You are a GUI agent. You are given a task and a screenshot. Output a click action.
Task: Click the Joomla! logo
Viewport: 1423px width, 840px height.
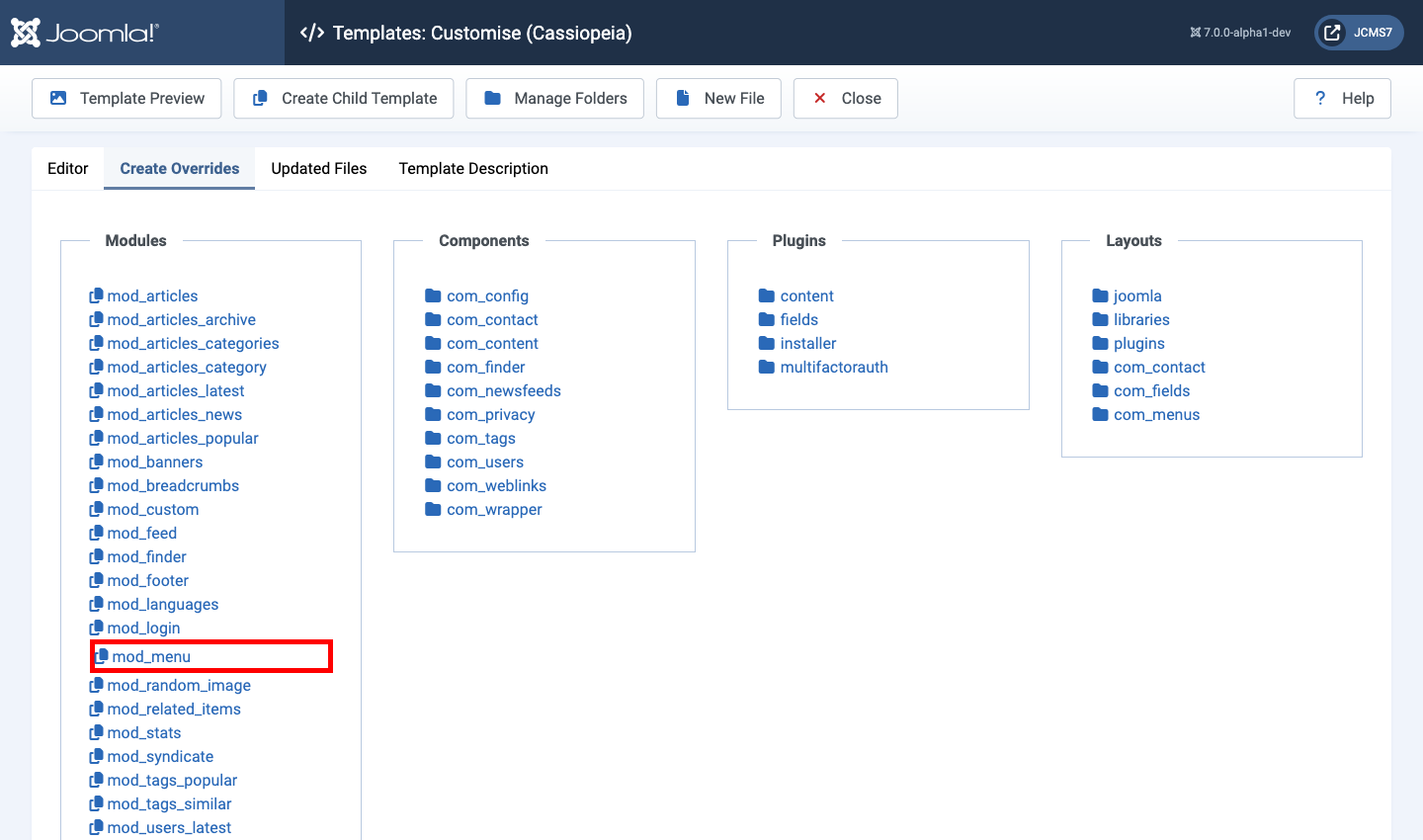tap(84, 33)
